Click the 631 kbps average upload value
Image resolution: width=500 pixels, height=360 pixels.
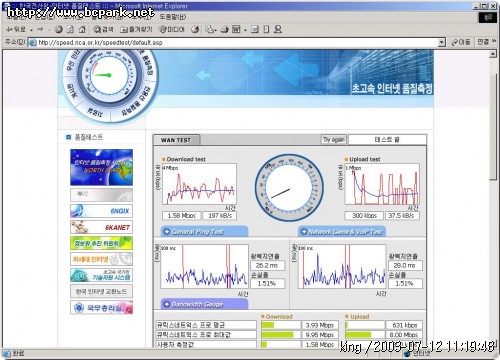404,325
